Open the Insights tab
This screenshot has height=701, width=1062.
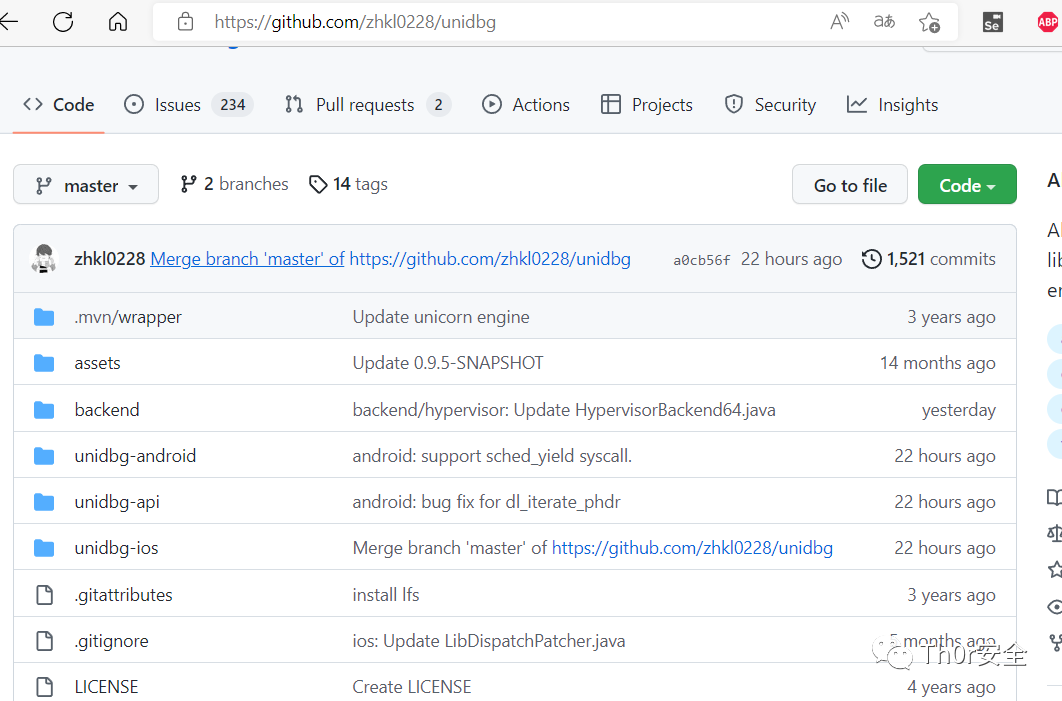893,105
